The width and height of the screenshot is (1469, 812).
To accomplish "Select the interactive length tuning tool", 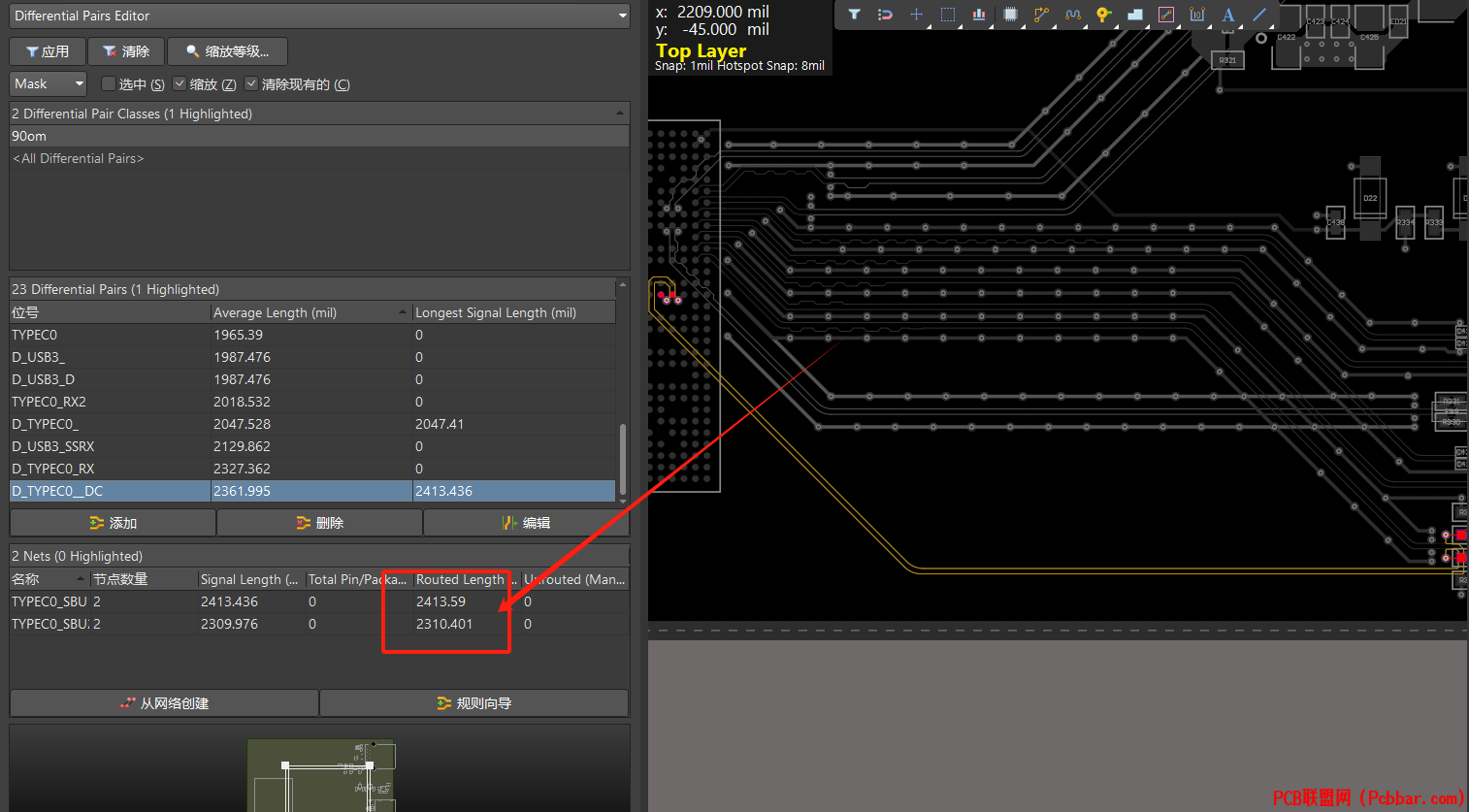I will point(1072,15).
